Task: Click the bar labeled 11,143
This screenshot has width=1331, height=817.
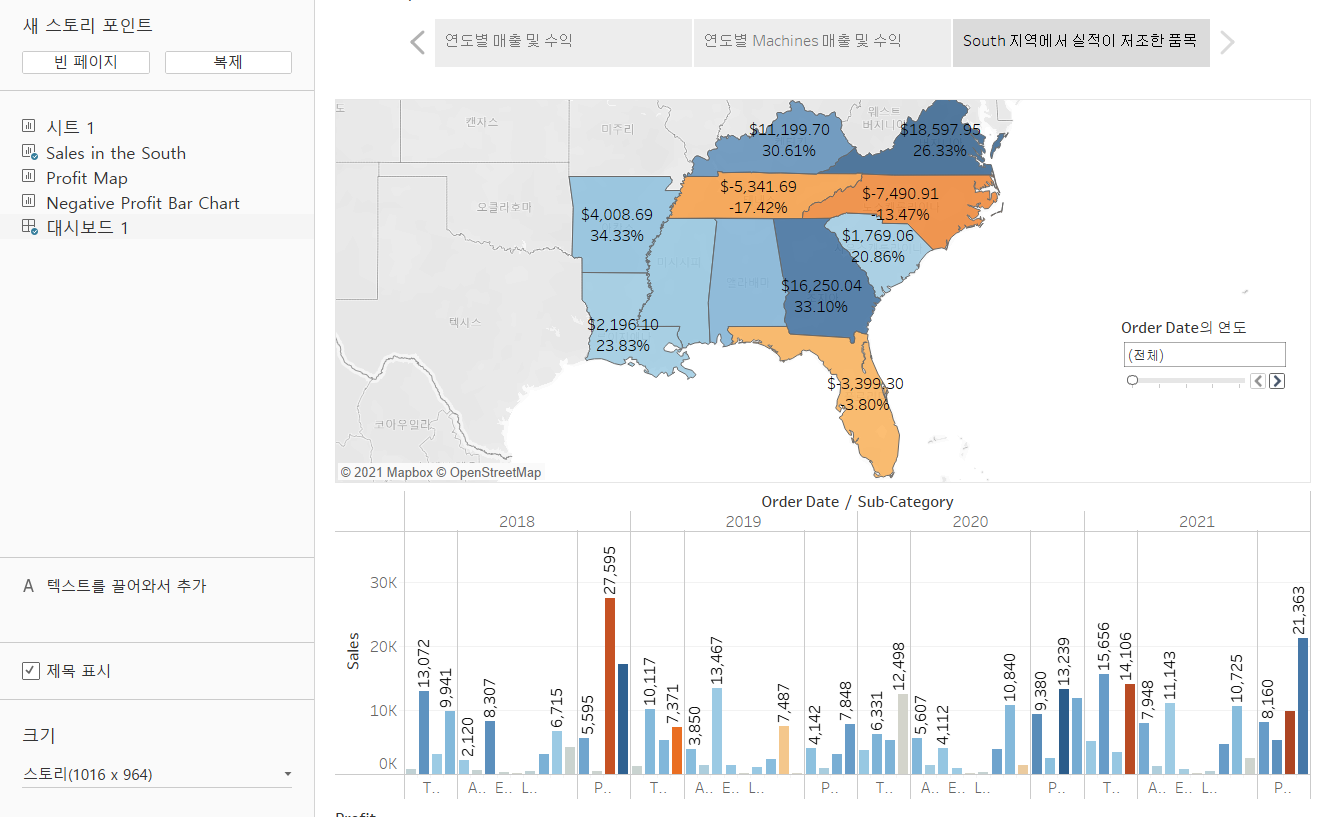Action: tap(1170, 739)
